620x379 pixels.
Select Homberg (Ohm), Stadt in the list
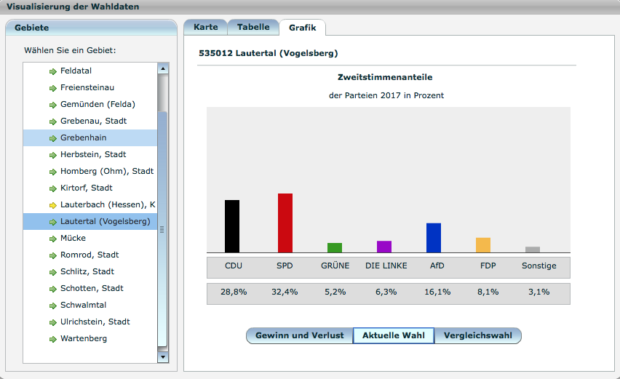coord(90,171)
